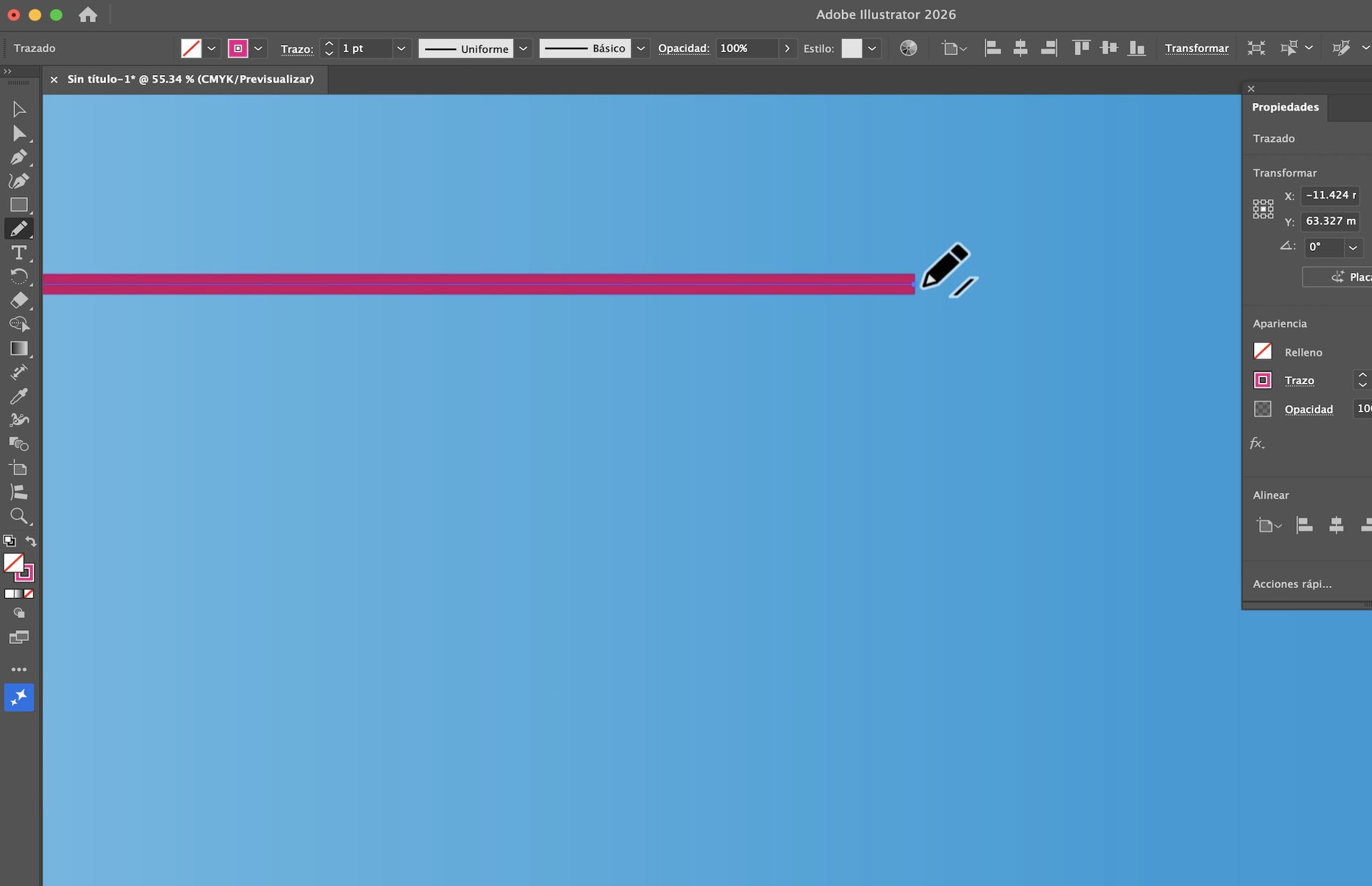Image resolution: width=1372 pixels, height=886 pixels.
Task: Pick the Rectangle tool
Action: point(19,204)
